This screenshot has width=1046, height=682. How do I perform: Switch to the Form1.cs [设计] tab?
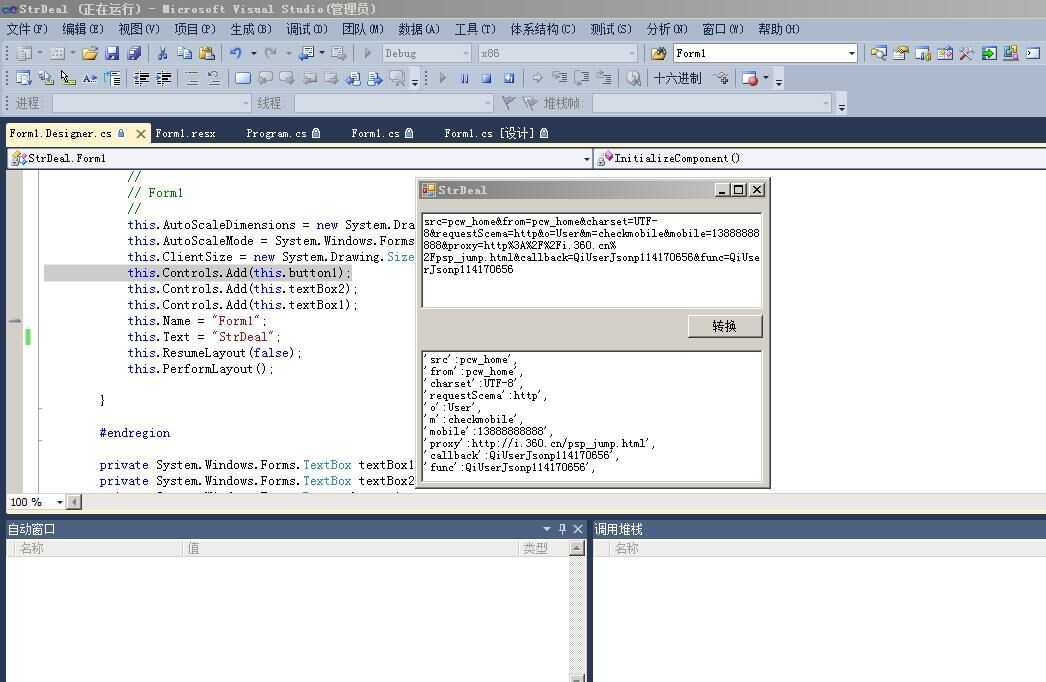[496, 133]
